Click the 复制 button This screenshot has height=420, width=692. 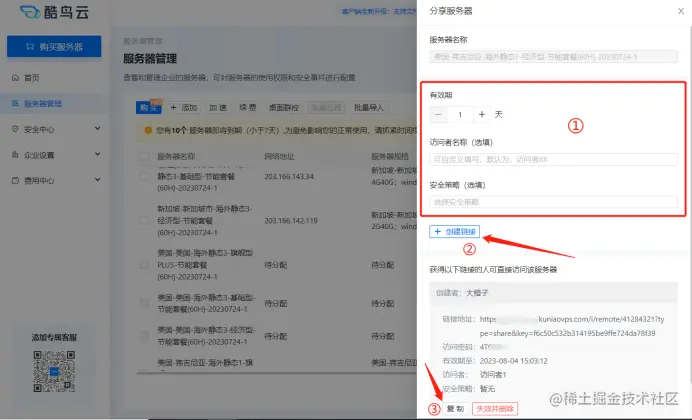click(455, 409)
